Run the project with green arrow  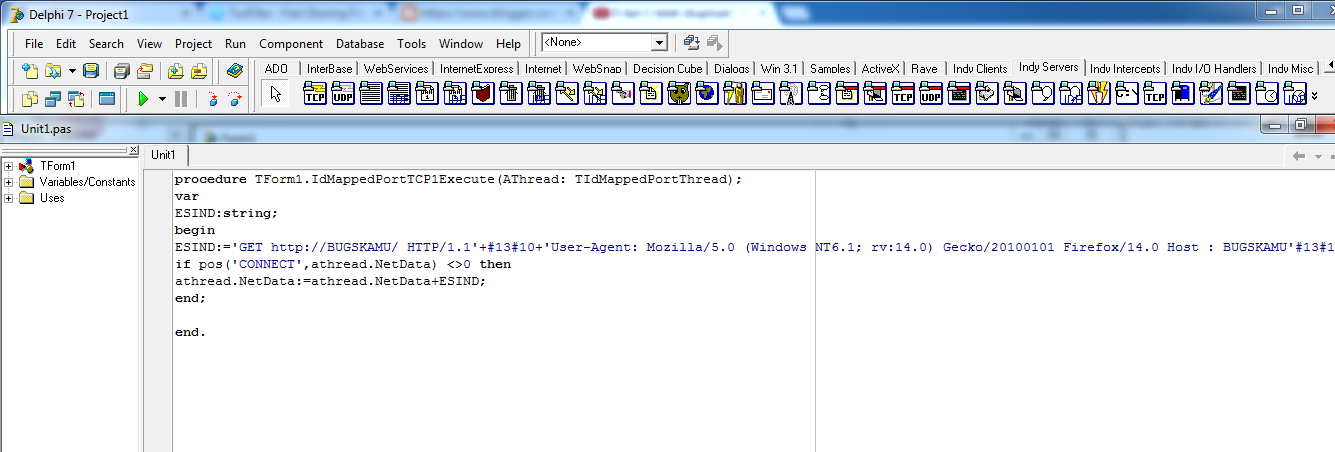pyautogui.click(x=143, y=99)
